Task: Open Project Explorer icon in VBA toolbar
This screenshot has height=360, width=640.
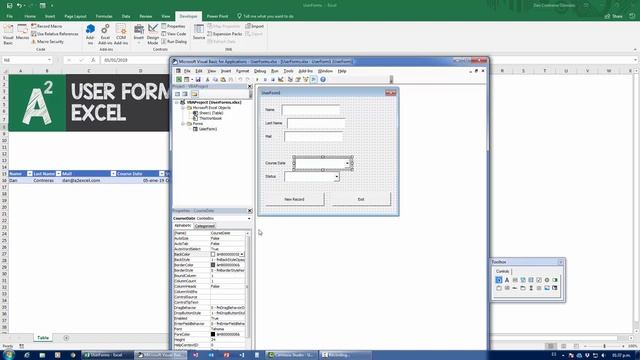Action: coord(290,80)
